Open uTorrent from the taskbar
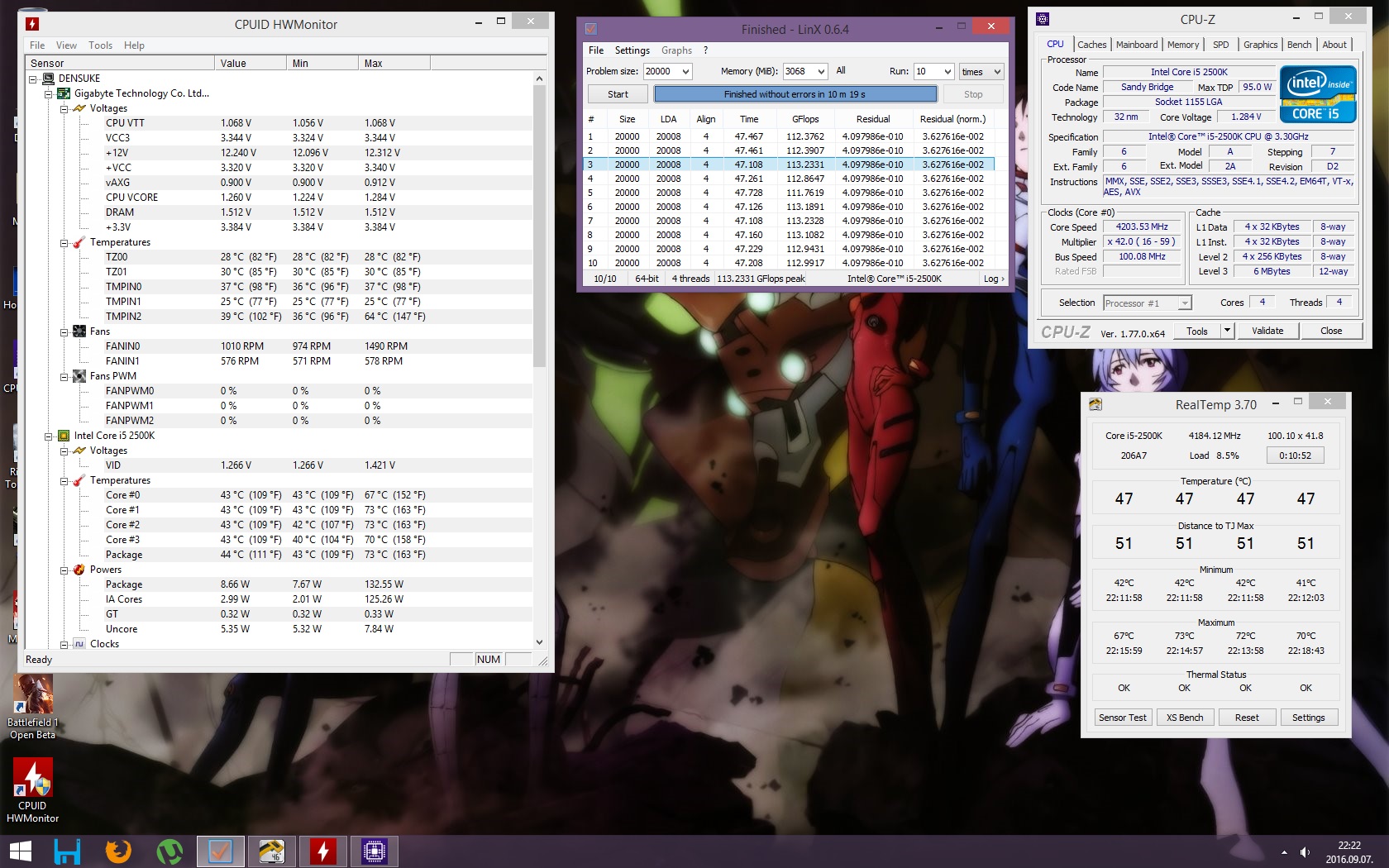Image resolution: width=1389 pixels, height=868 pixels. [x=169, y=851]
